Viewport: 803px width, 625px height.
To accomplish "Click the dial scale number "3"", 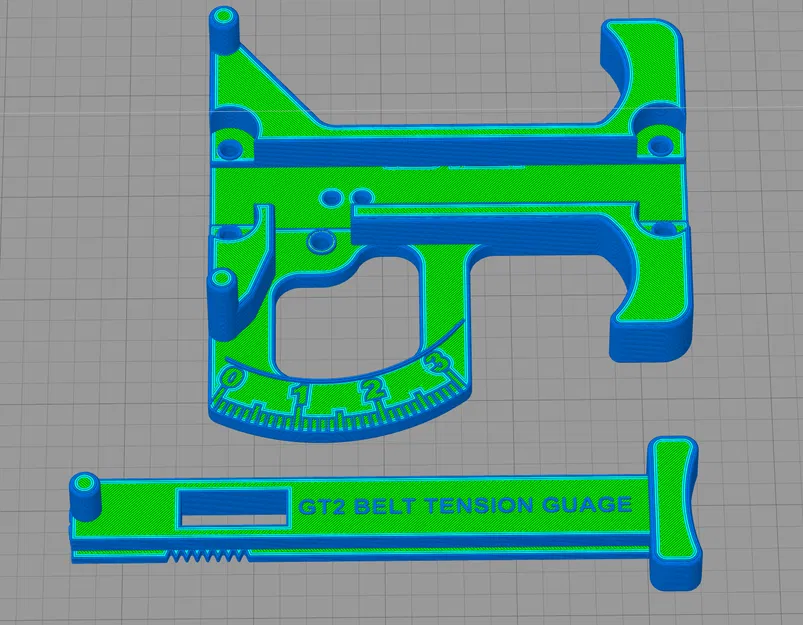I will (435, 363).
